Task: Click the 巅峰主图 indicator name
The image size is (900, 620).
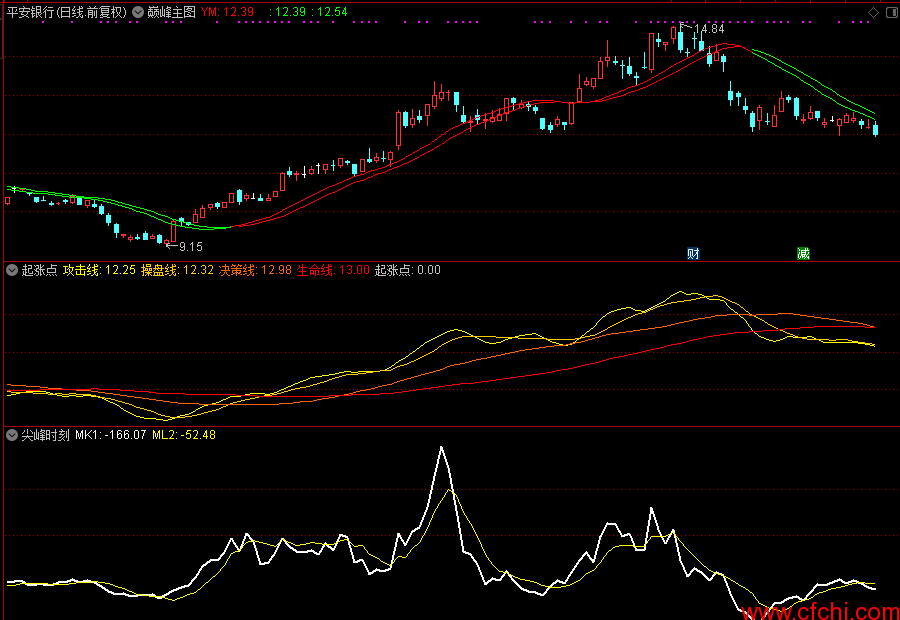Action: pyautogui.click(x=171, y=12)
